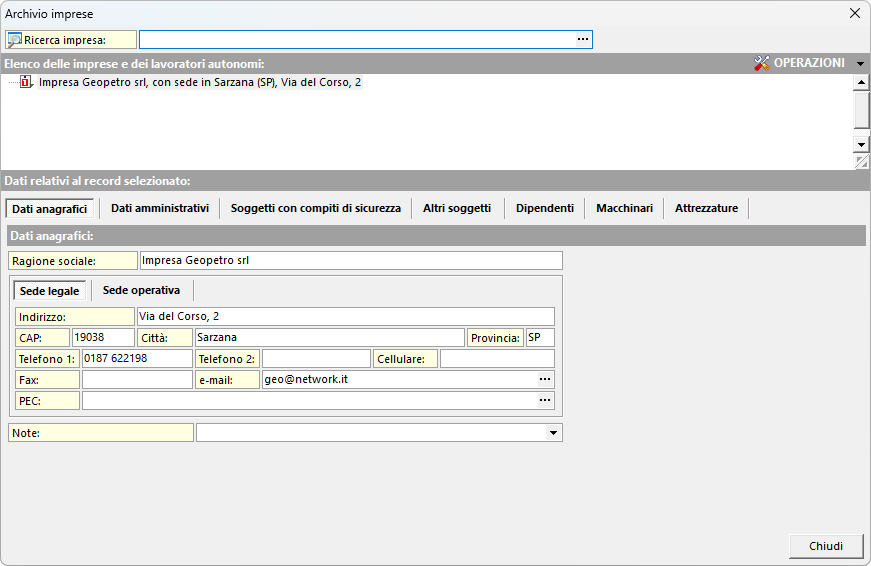
Task: Click the Impresa Geopetro srl company icon
Action: [x=26, y=83]
